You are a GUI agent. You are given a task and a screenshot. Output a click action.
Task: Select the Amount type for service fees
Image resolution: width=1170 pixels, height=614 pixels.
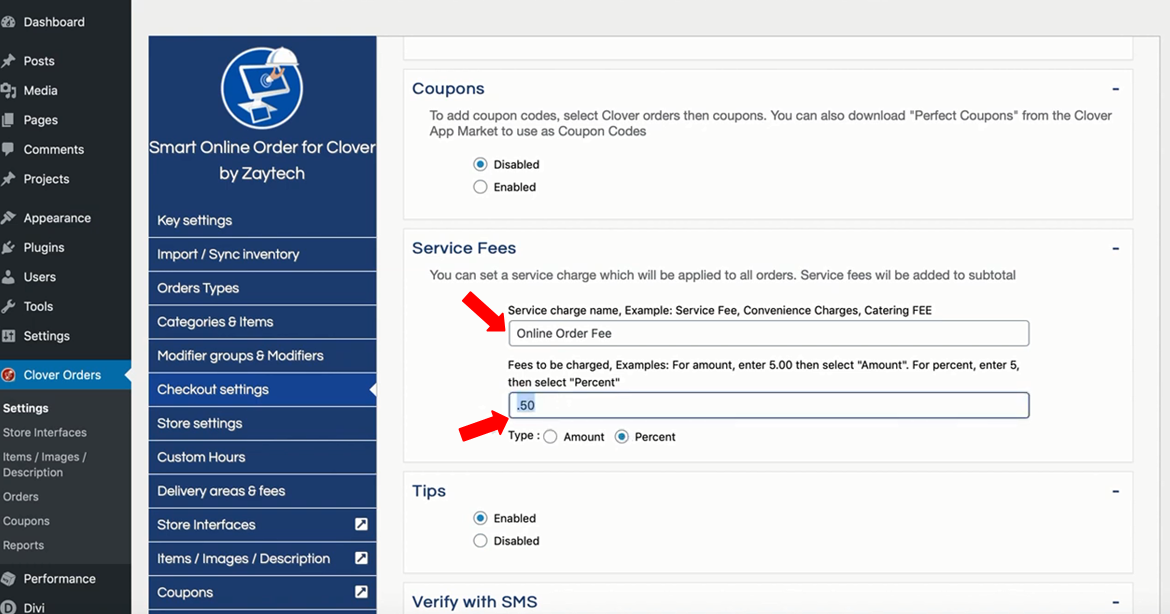(550, 436)
